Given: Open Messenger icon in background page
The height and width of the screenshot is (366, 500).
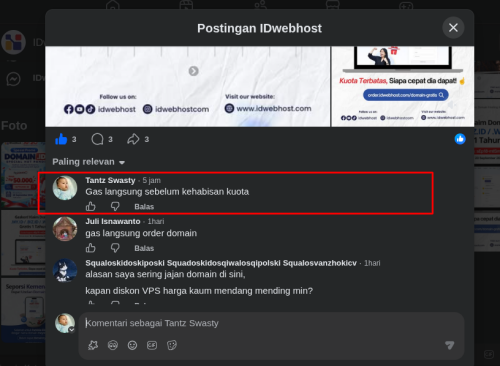Looking at the screenshot, I should pyautogui.click(x=13, y=79).
